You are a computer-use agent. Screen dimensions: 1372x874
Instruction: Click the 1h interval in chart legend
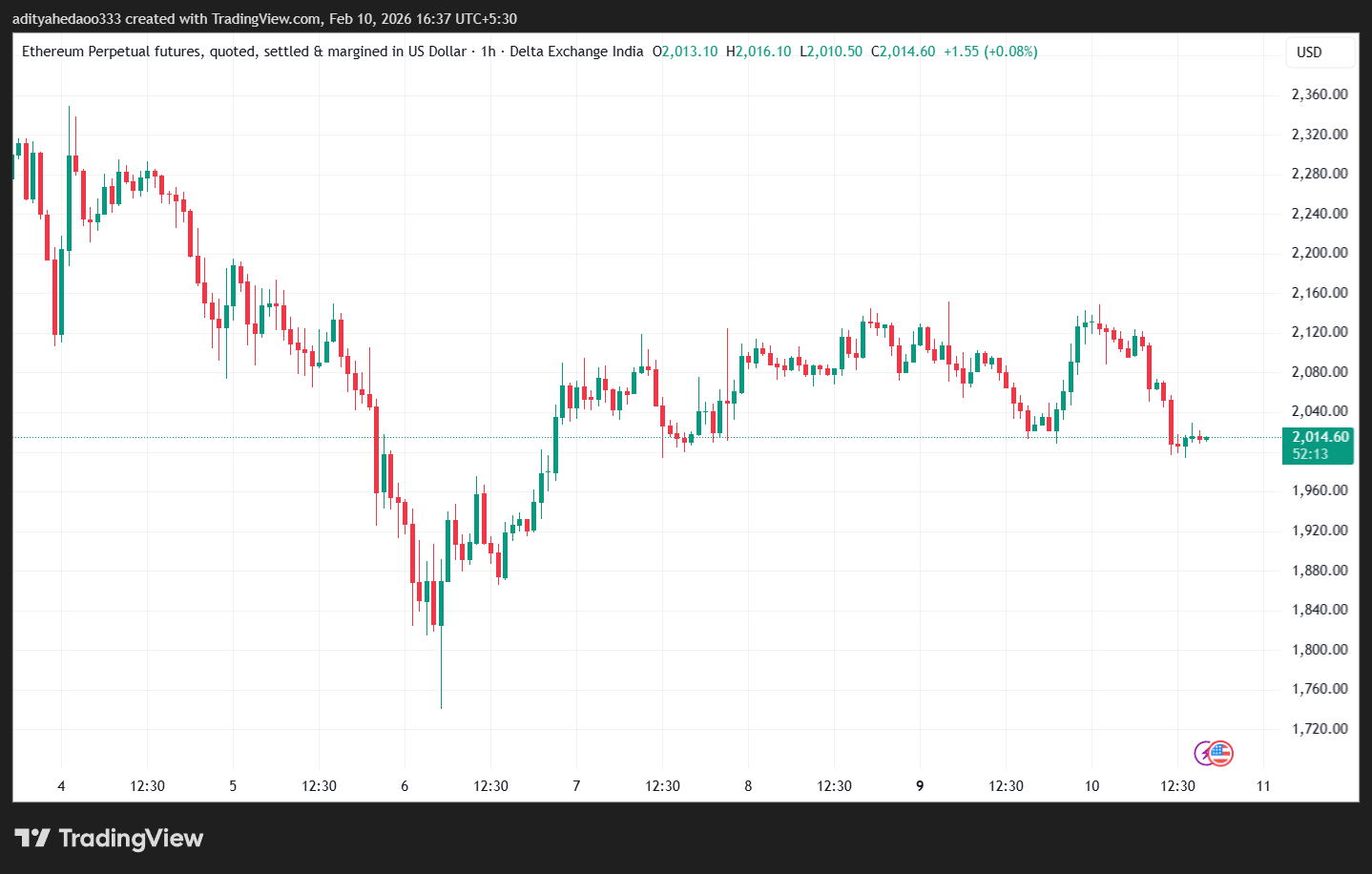488,52
